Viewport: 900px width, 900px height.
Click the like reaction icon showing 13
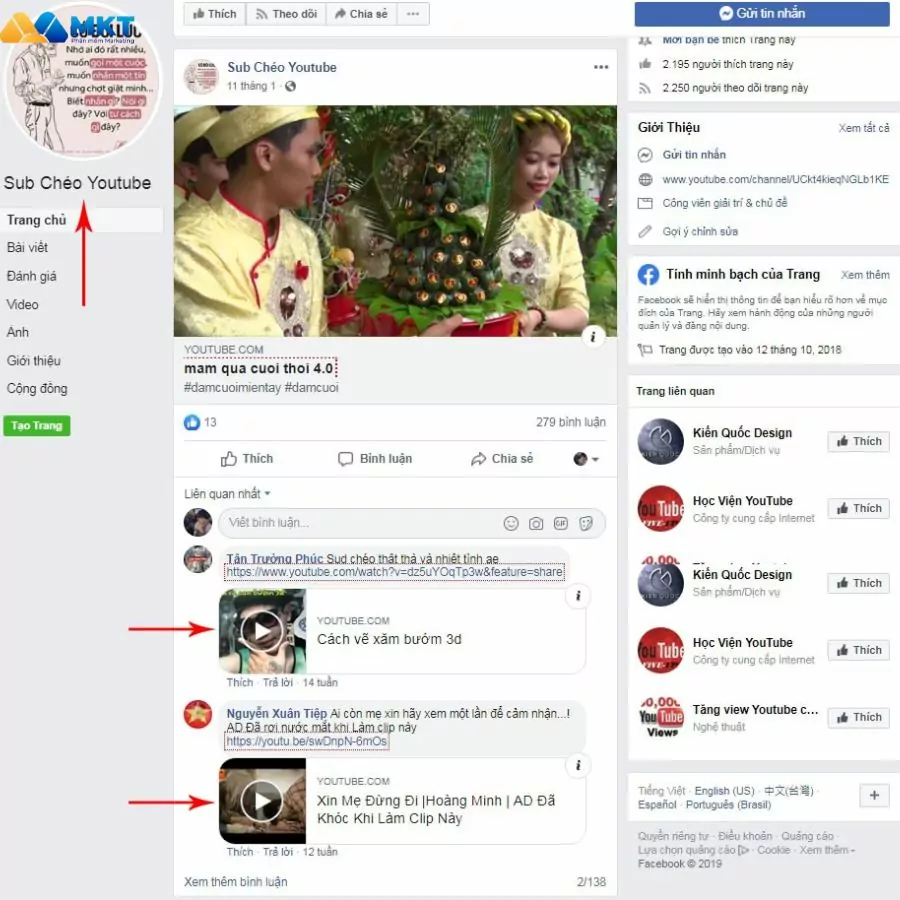192,422
